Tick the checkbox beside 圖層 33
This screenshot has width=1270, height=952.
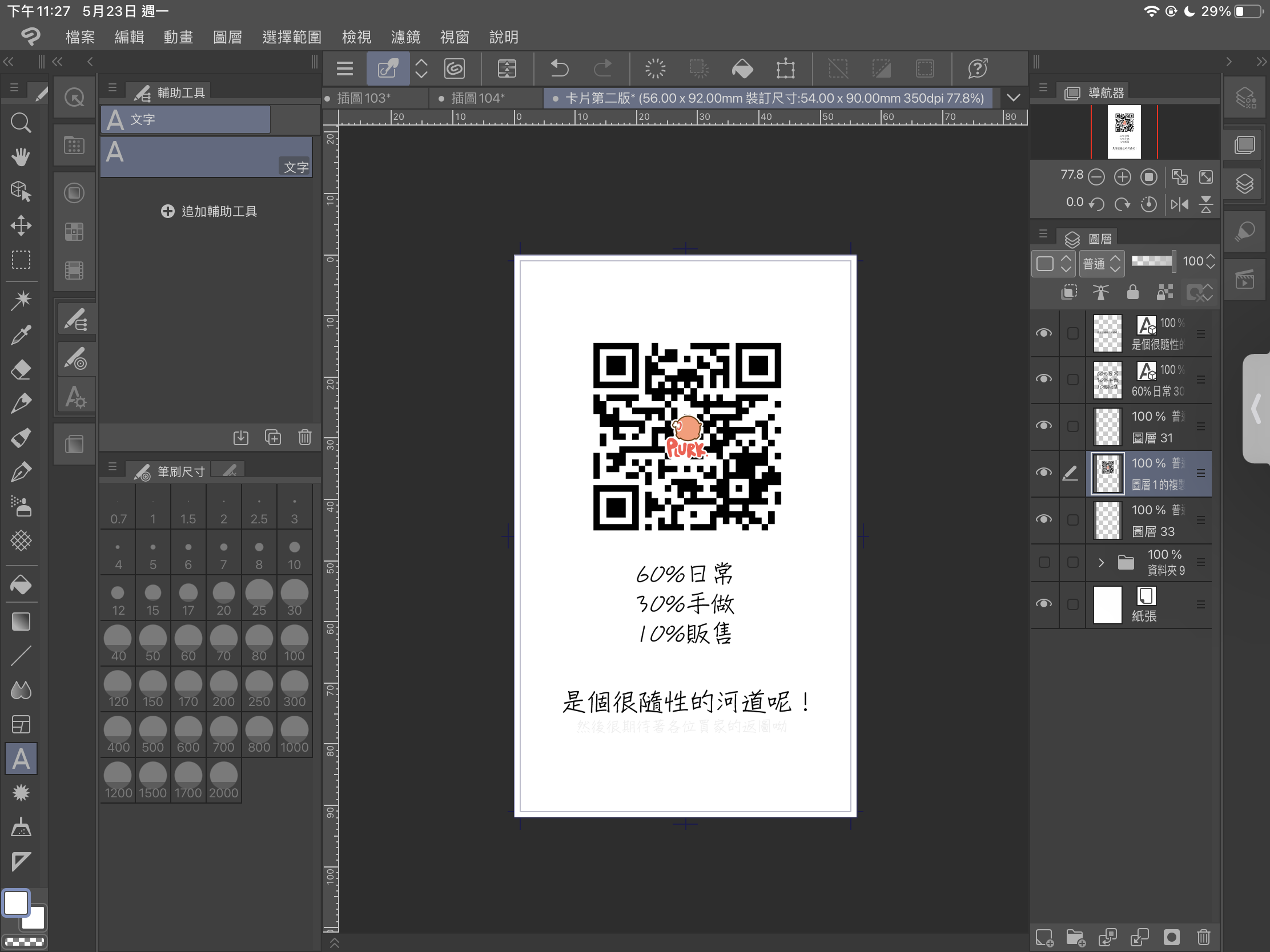pyautogui.click(x=1072, y=519)
